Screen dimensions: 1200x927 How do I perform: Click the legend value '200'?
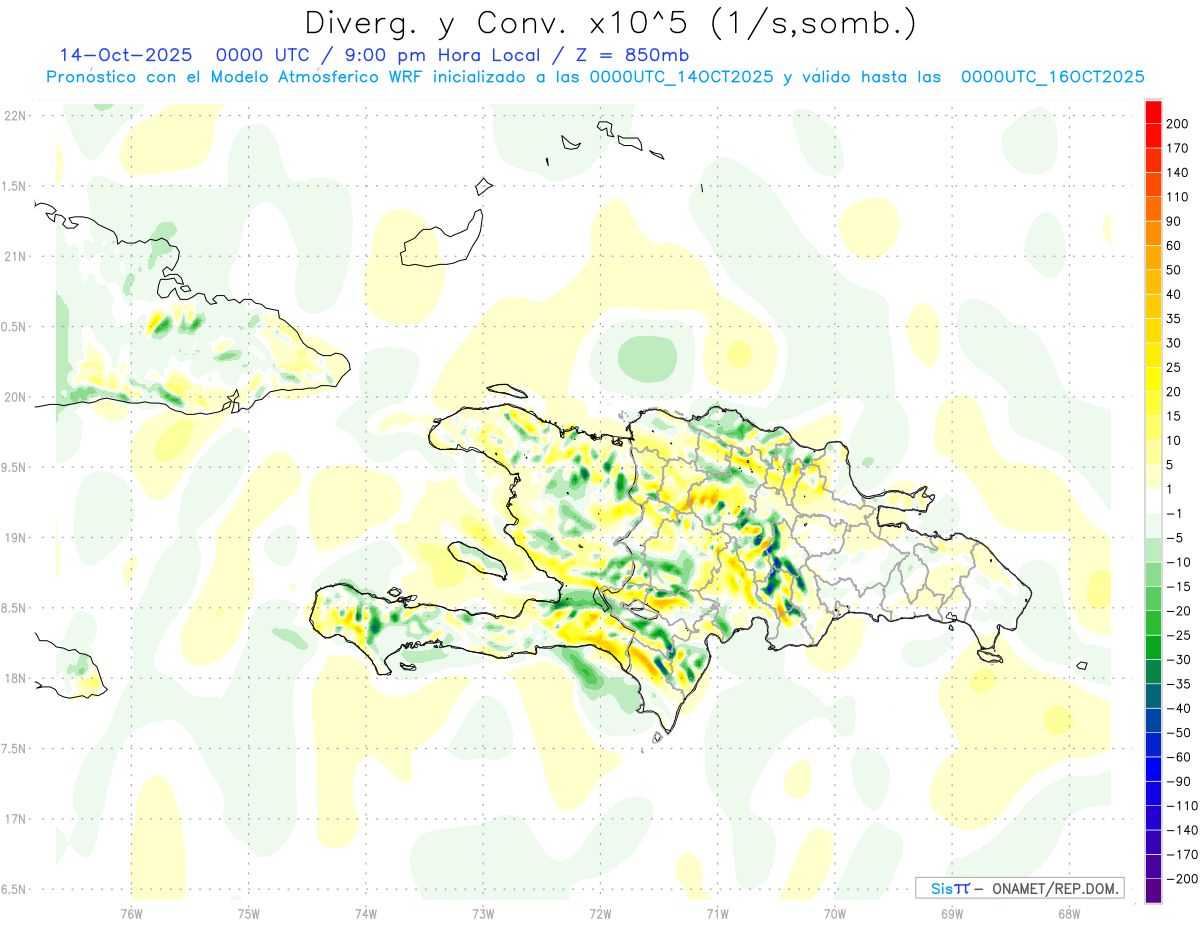point(1178,124)
